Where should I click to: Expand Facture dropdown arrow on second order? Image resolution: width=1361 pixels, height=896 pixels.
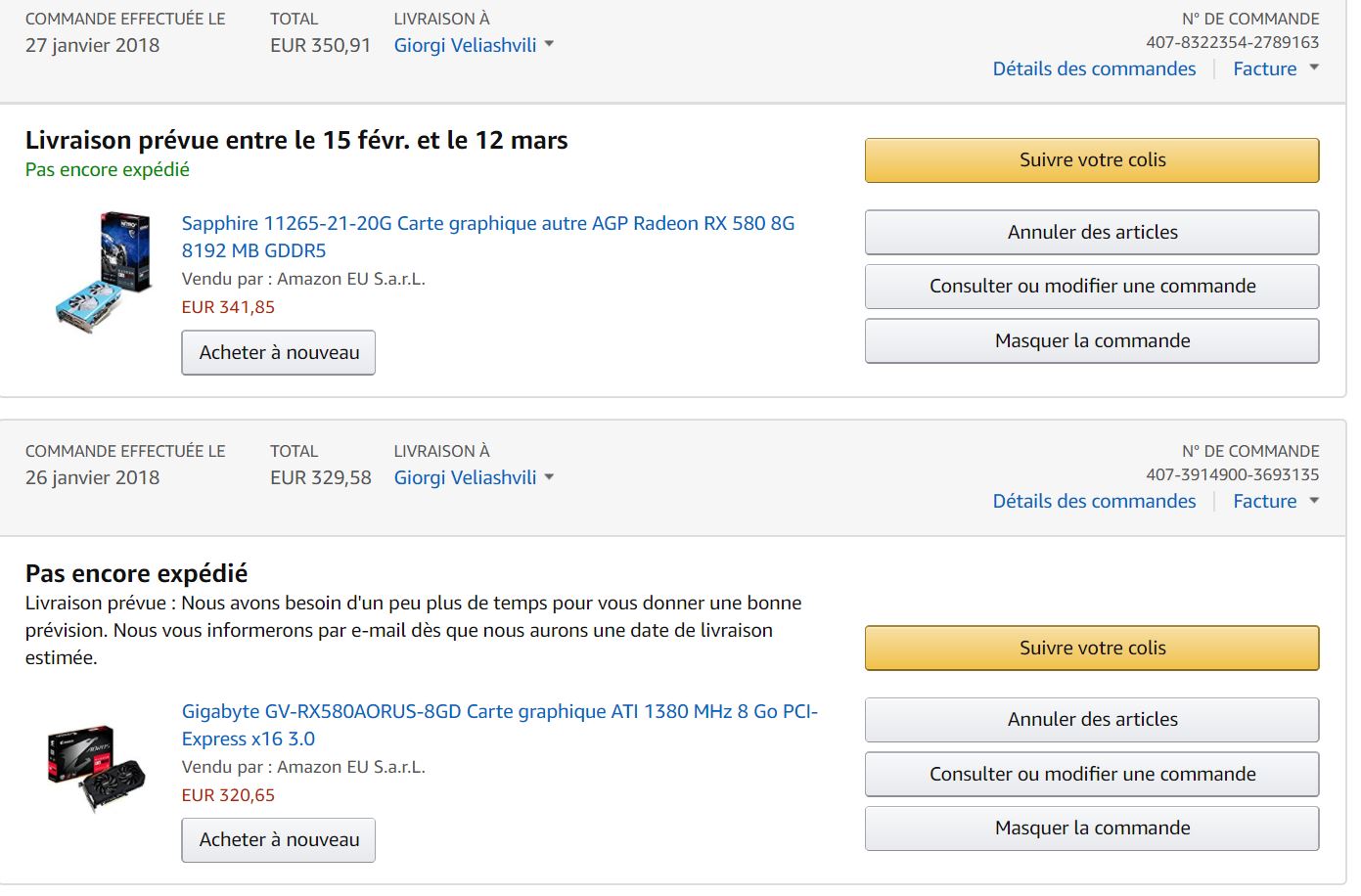coord(1314,500)
